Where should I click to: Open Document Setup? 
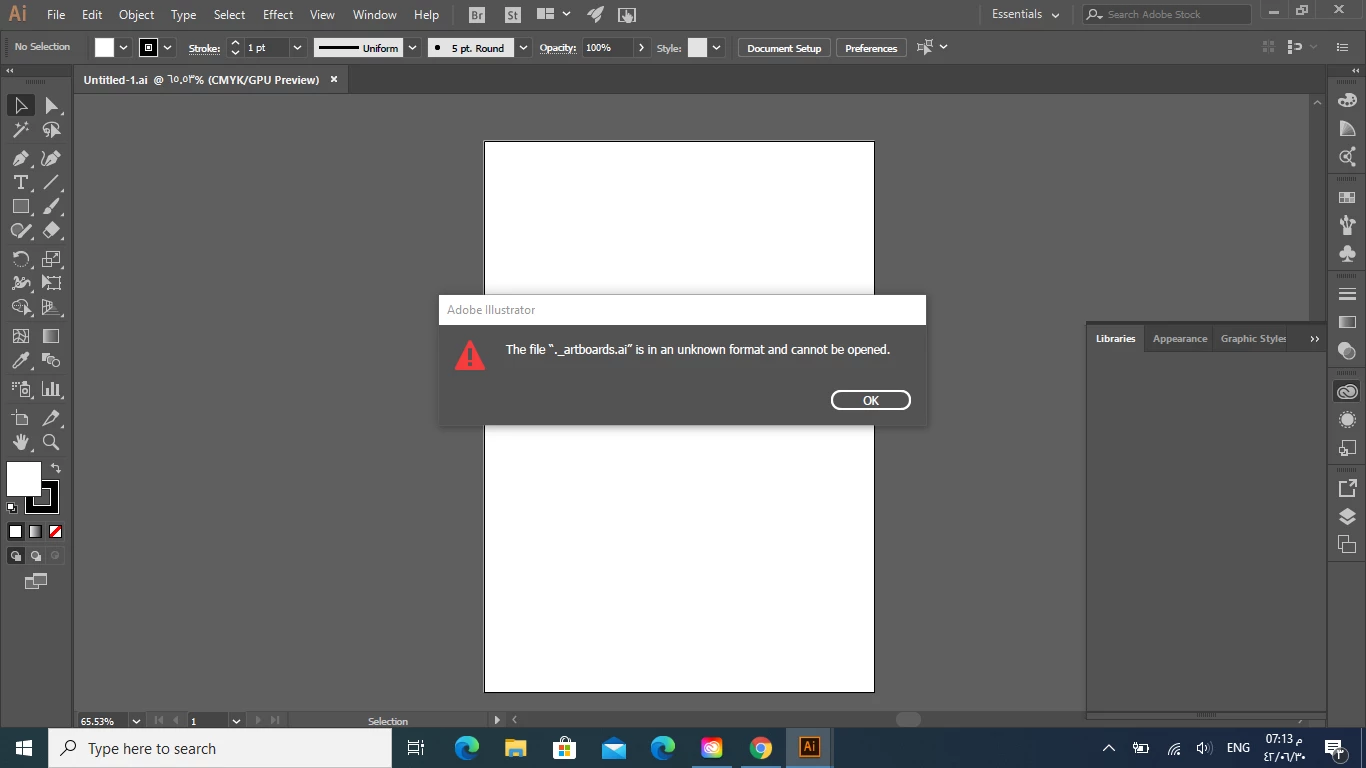[x=784, y=48]
